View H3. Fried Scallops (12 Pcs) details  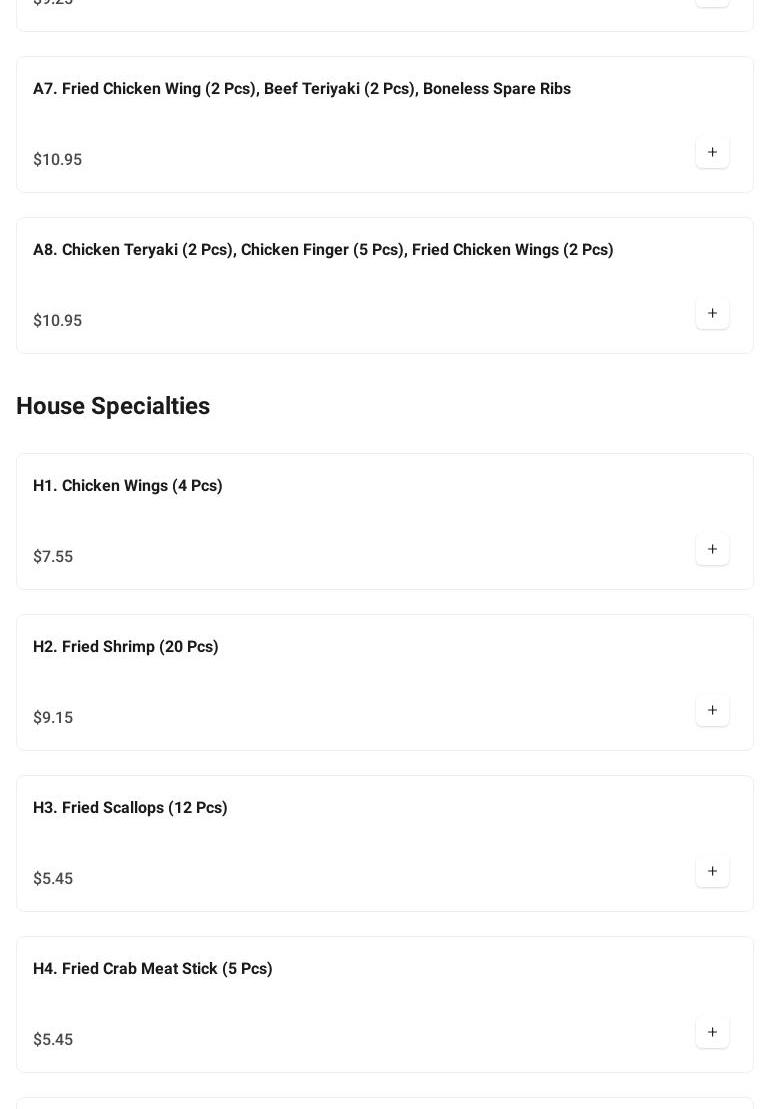tap(130, 808)
